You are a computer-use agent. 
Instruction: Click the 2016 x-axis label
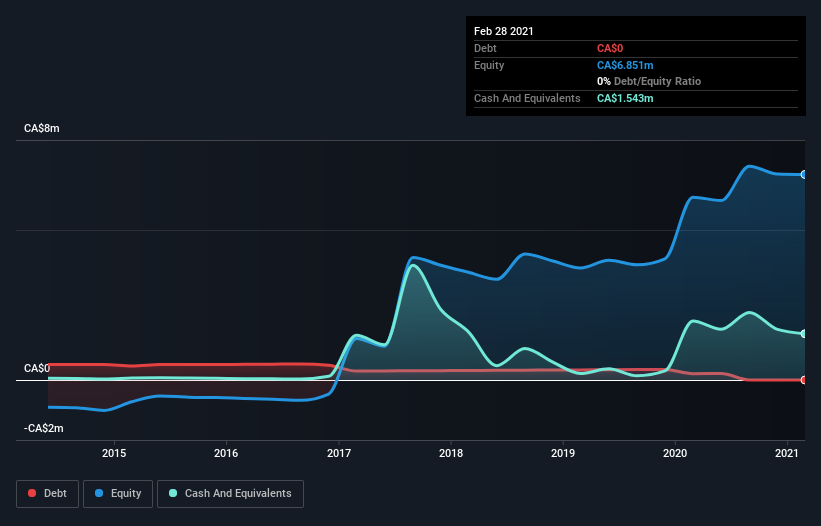[226, 453]
